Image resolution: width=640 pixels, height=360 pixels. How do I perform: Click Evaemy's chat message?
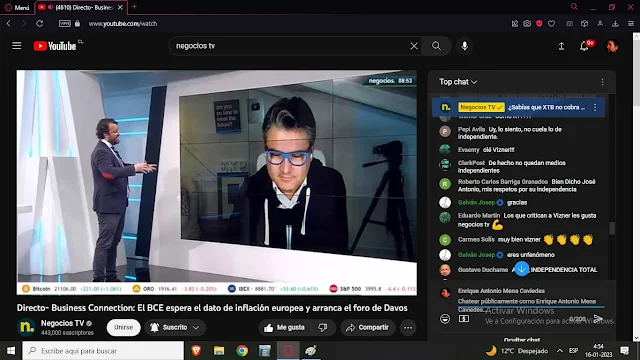518,150
